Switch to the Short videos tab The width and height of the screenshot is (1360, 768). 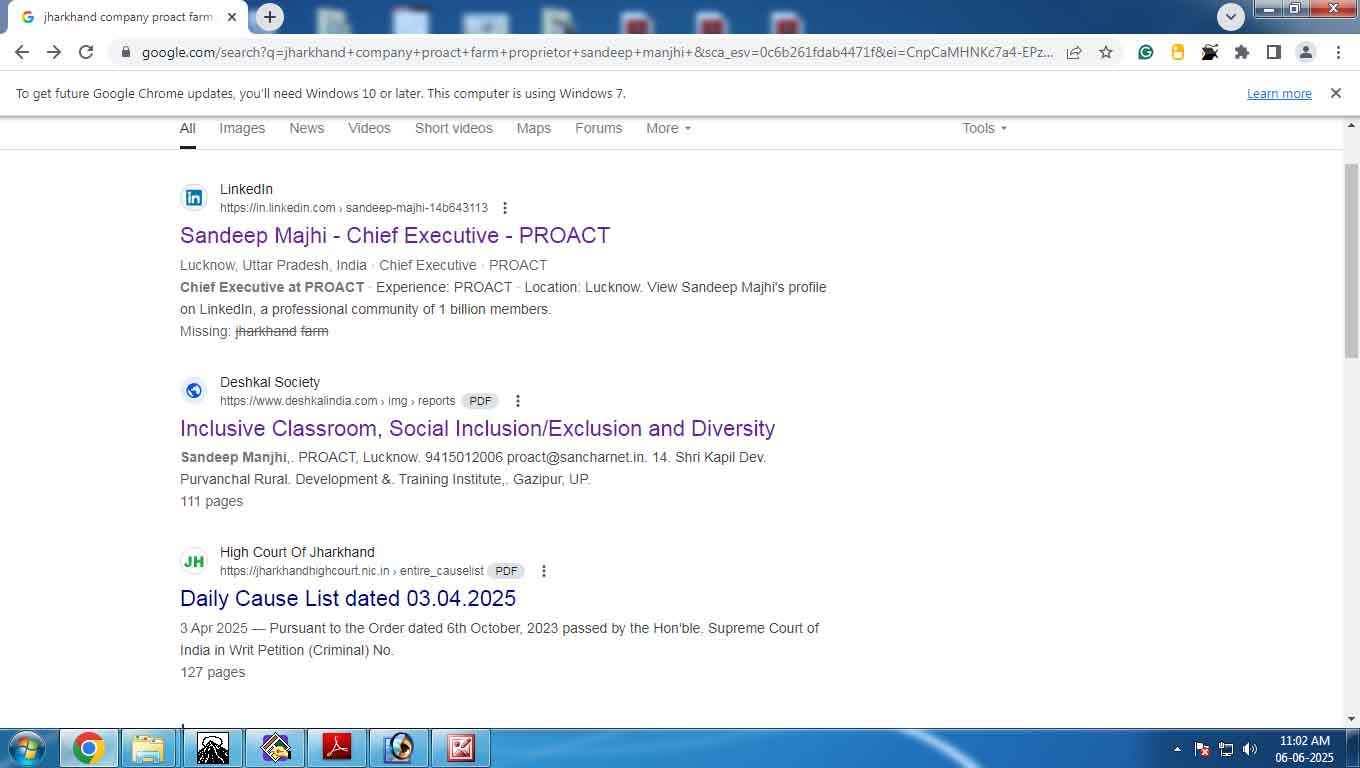coord(454,128)
